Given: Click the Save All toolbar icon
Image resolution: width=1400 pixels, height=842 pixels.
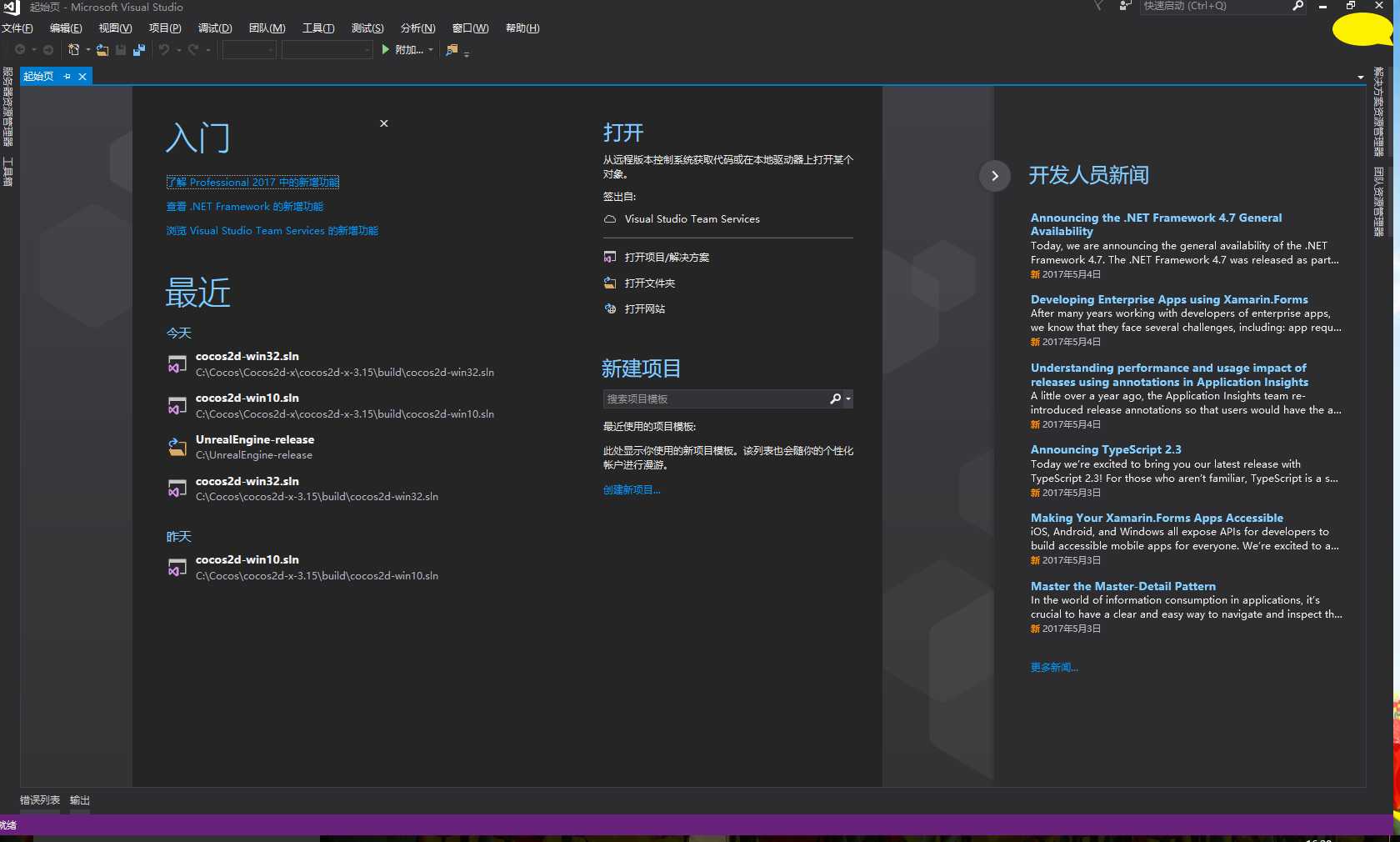Looking at the screenshot, I should pyautogui.click(x=139, y=50).
